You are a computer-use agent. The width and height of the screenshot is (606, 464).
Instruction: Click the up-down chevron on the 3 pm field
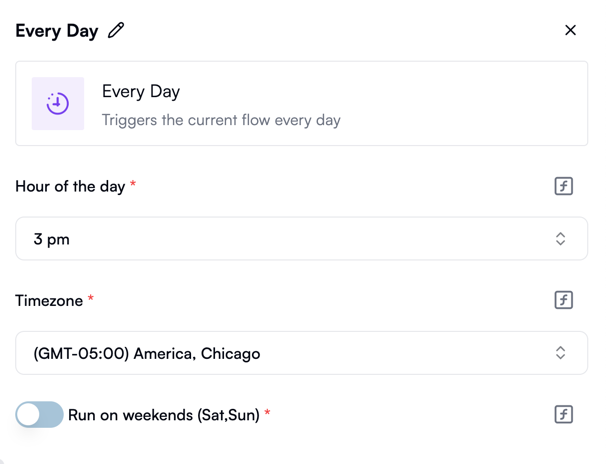click(x=560, y=239)
